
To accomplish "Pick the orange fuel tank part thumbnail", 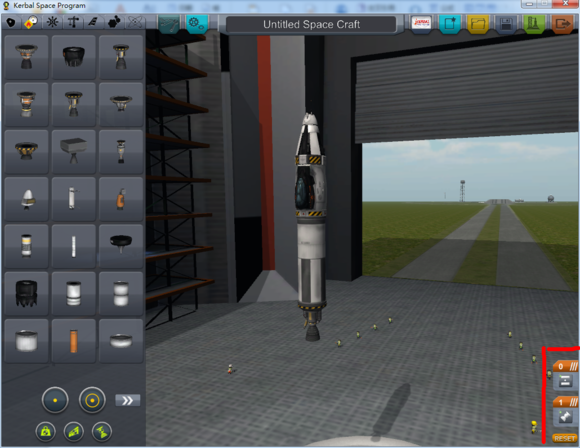I will point(74,341).
